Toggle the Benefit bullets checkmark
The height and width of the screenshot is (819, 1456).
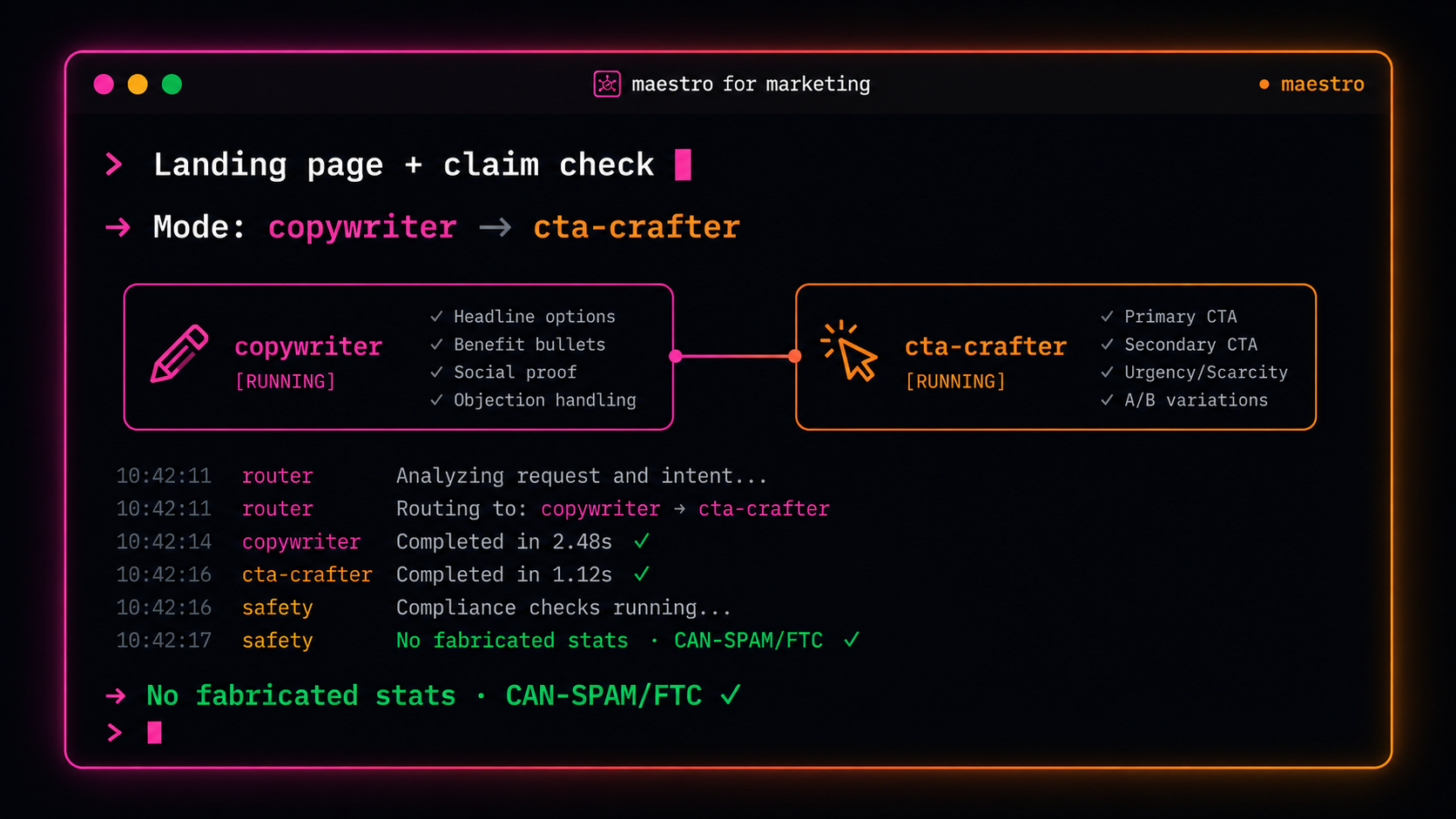[x=436, y=344]
